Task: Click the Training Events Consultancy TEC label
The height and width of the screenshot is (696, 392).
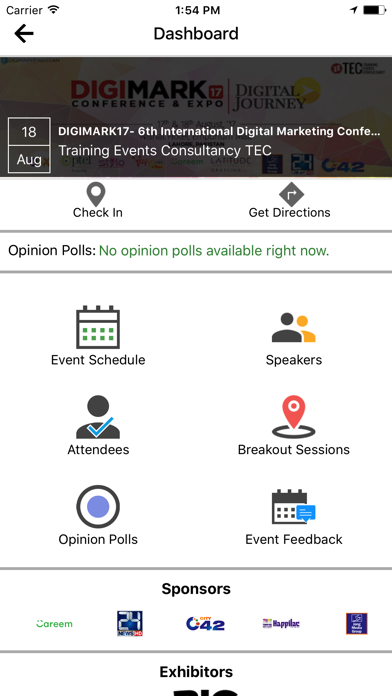Action: pos(165,150)
